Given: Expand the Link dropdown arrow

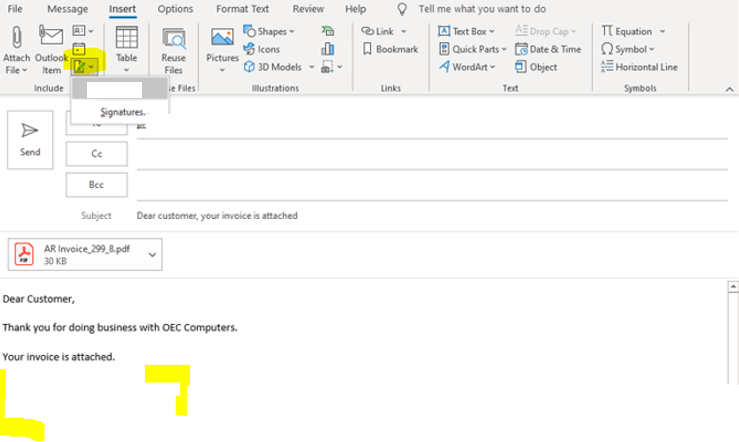Looking at the screenshot, I should pos(403,31).
